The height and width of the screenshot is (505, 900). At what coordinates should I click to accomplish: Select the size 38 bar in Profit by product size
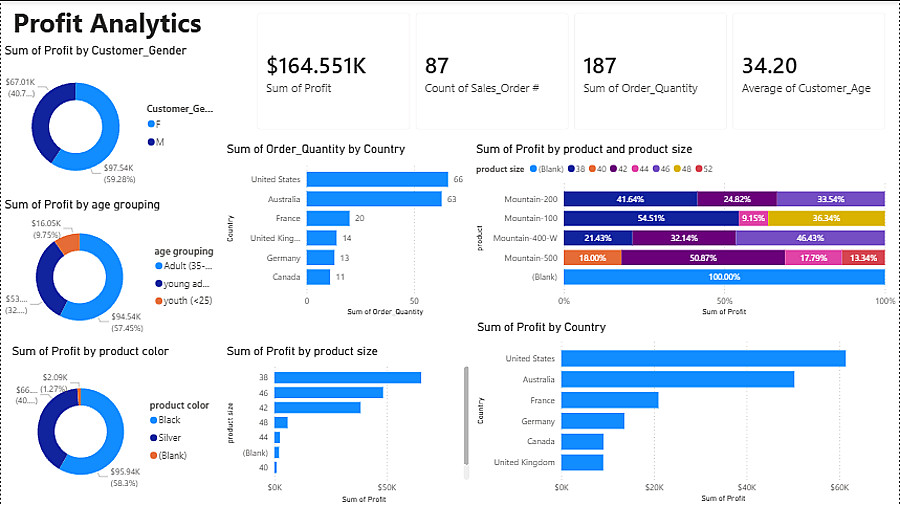coord(348,377)
